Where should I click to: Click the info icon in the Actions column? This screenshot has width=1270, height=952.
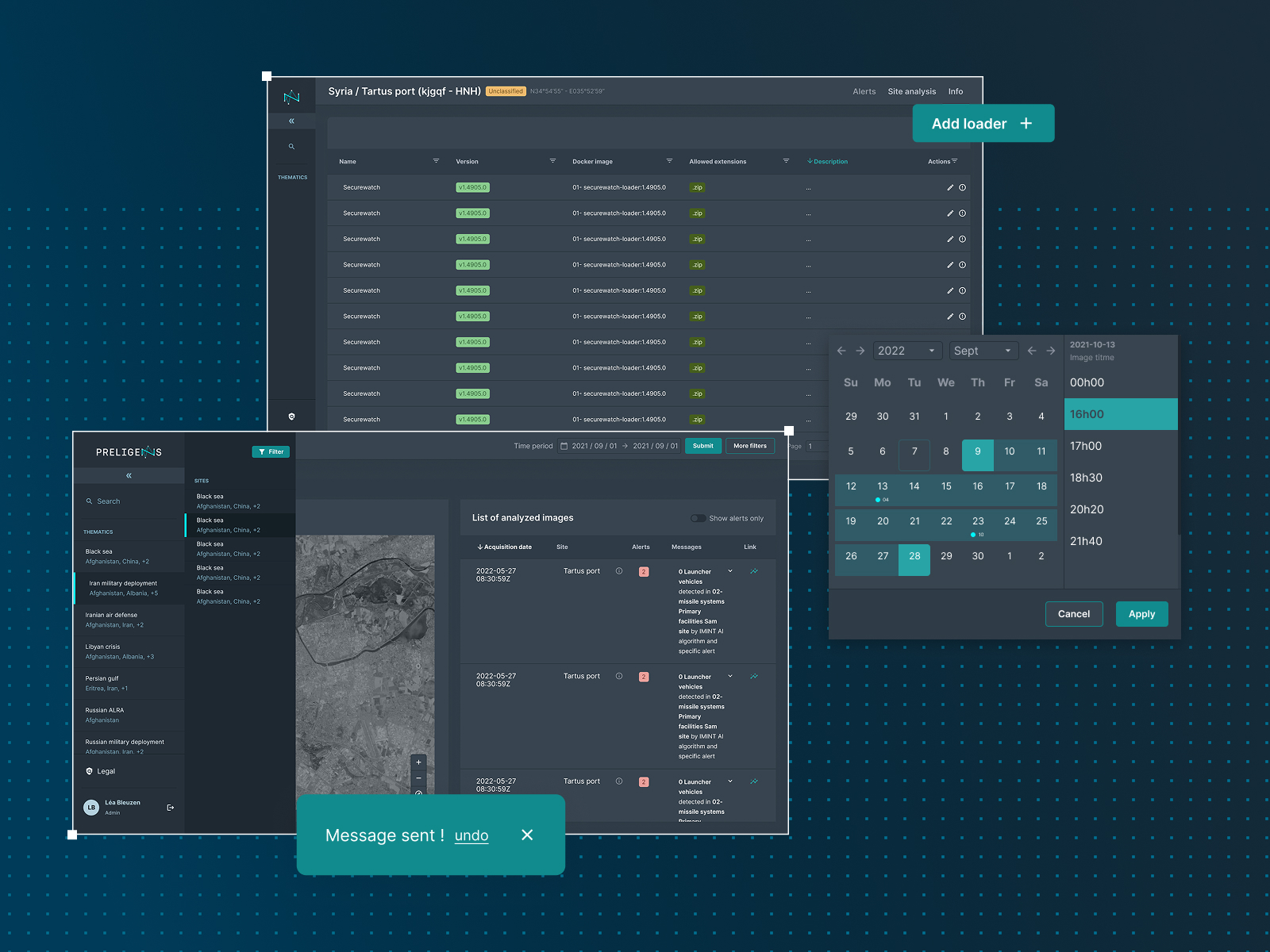pyautogui.click(x=962, y=187)
